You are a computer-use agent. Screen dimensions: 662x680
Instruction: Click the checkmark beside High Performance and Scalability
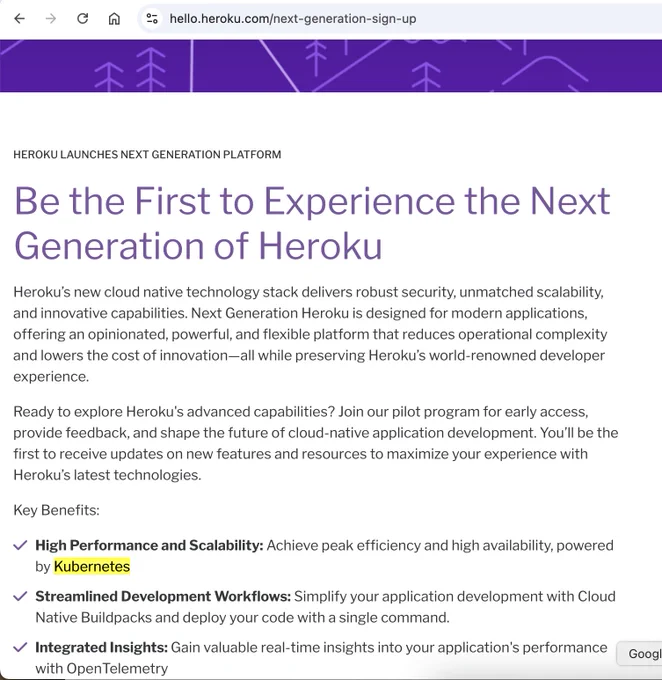coord(20,545)
